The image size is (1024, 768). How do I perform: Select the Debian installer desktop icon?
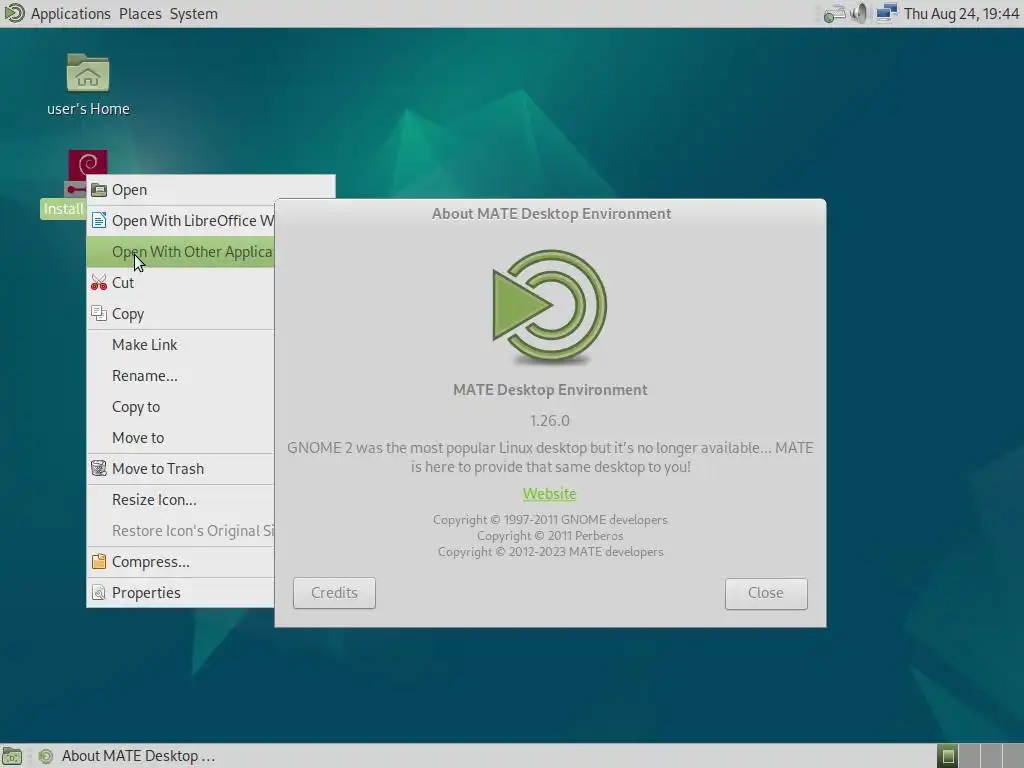(x=88, y=167)
